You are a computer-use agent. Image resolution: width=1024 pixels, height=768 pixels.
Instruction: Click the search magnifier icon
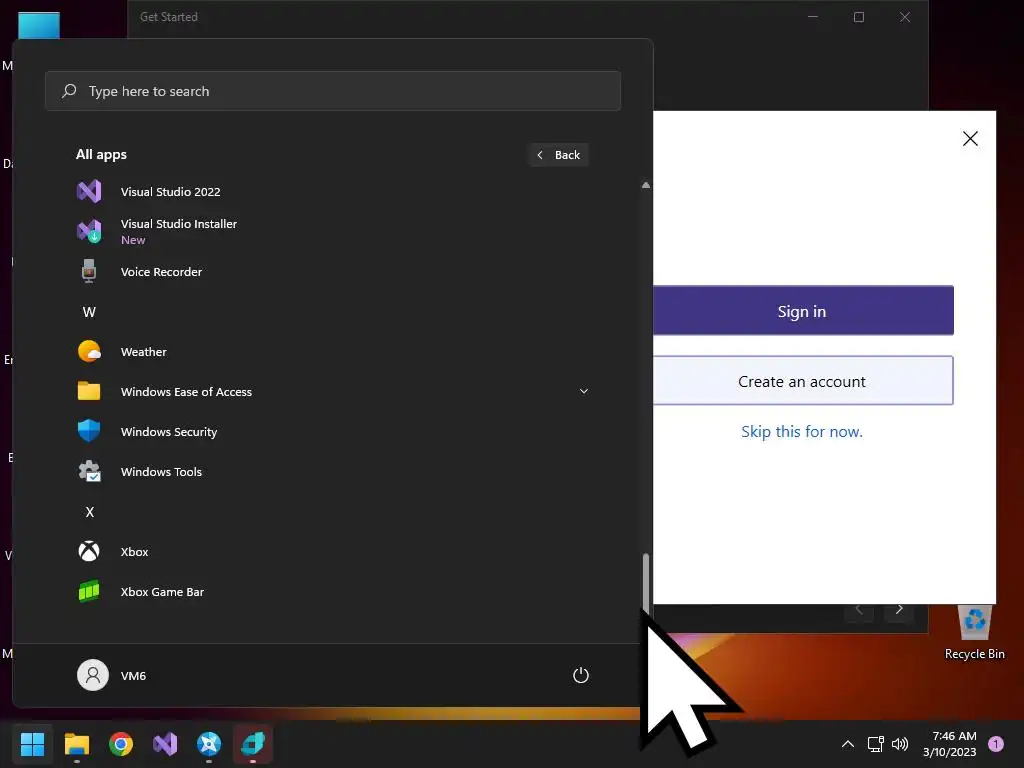click(x=69, y=91)
